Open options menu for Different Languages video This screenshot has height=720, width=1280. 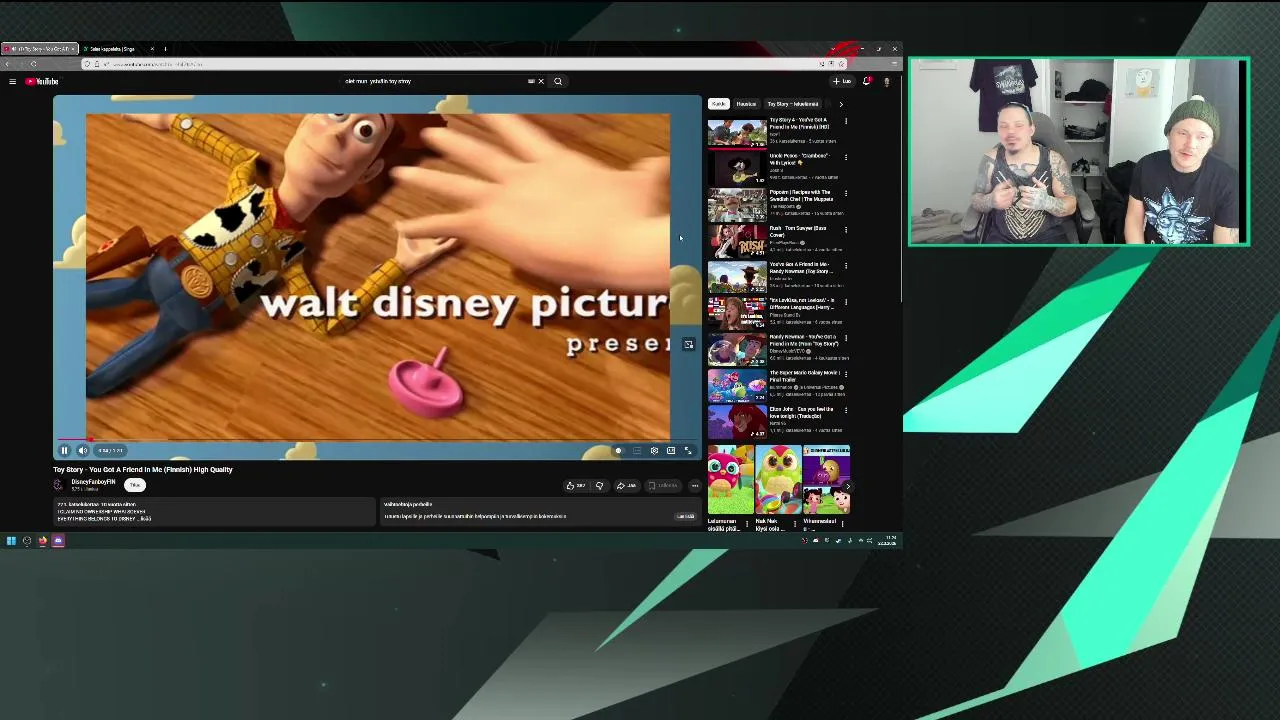pyautogui.click(x=846, y=301)
